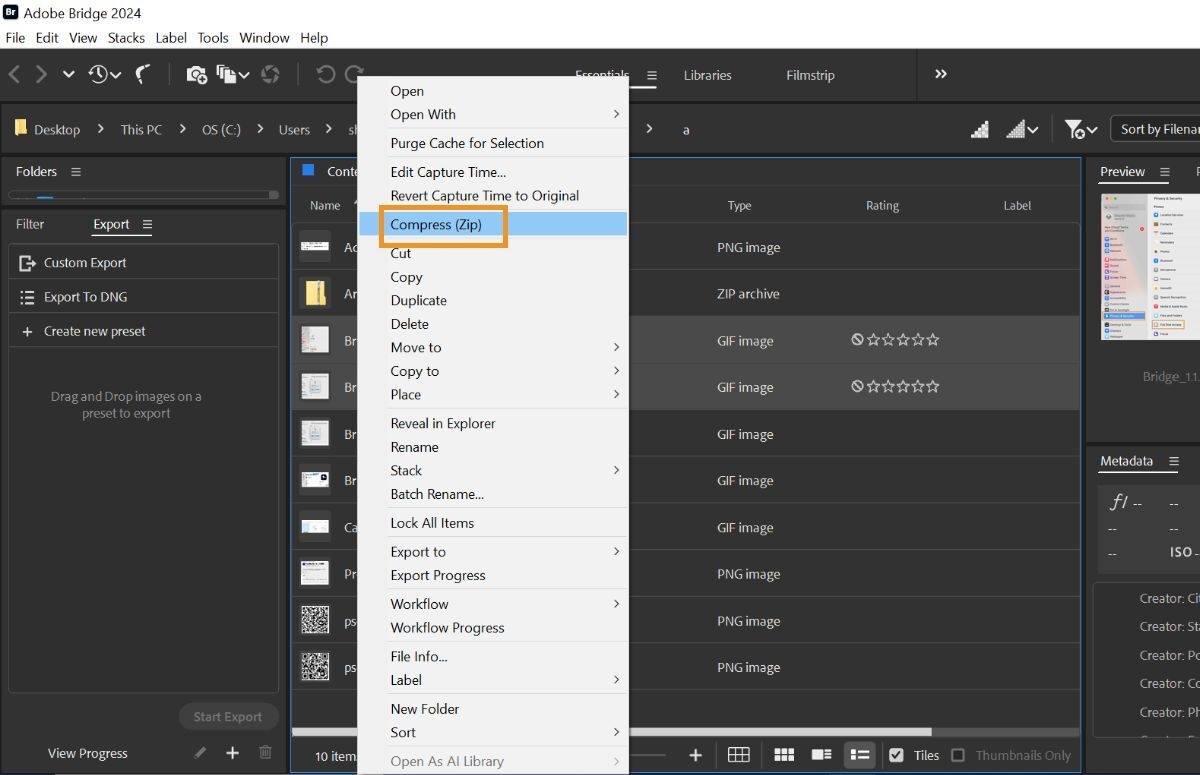Switch to the details view icon
Screen dimensions: 1200x775
coord(821,755)
